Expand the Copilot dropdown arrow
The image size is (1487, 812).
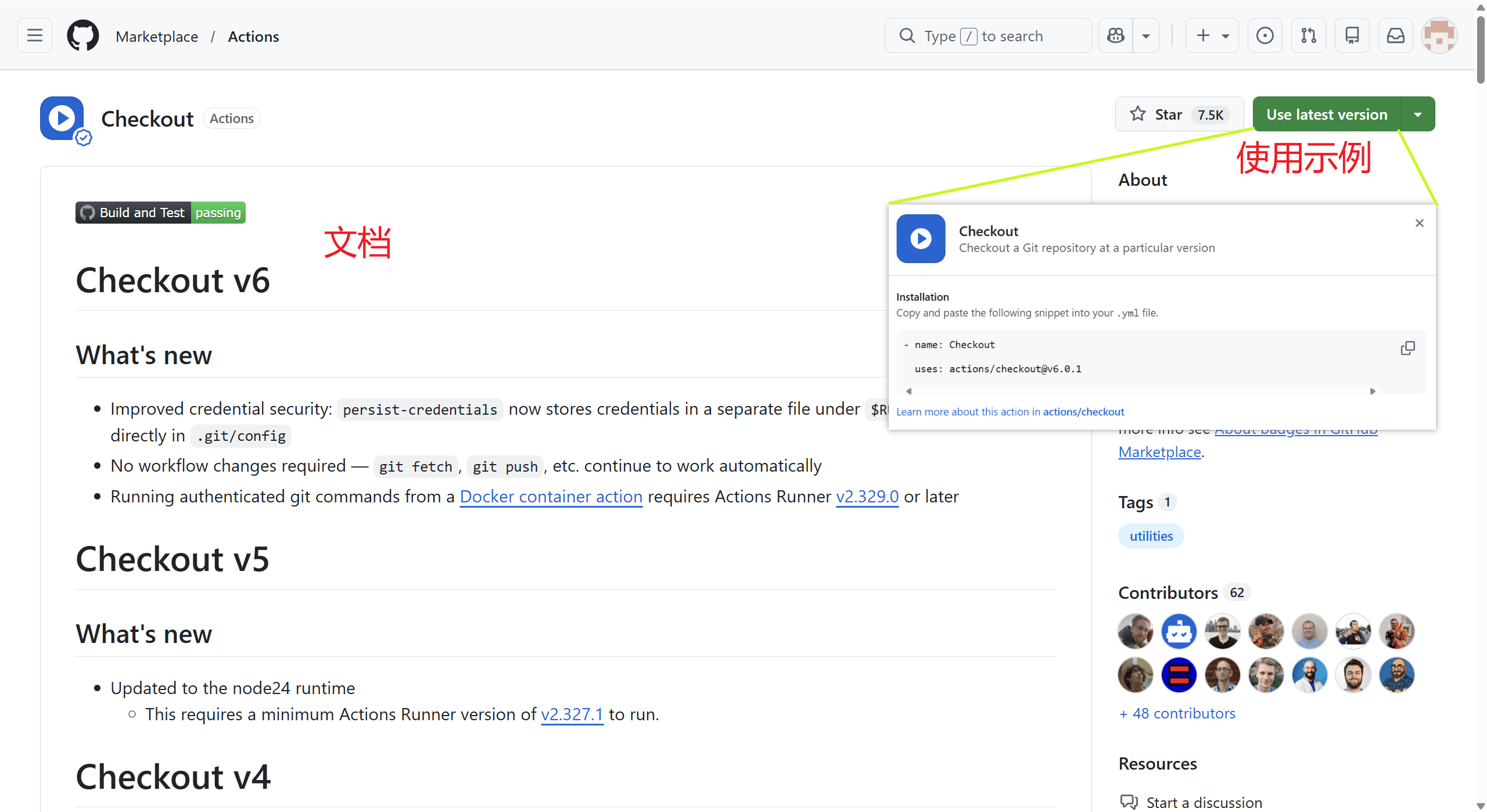(1145, 36)
